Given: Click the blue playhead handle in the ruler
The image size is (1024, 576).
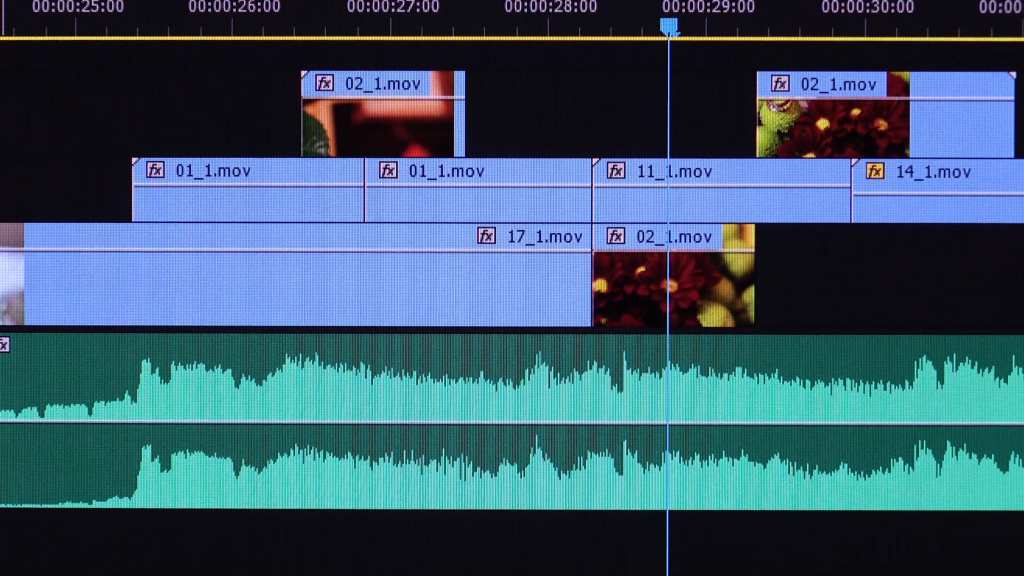Looking at the screenshot, I should coord(670,26).
